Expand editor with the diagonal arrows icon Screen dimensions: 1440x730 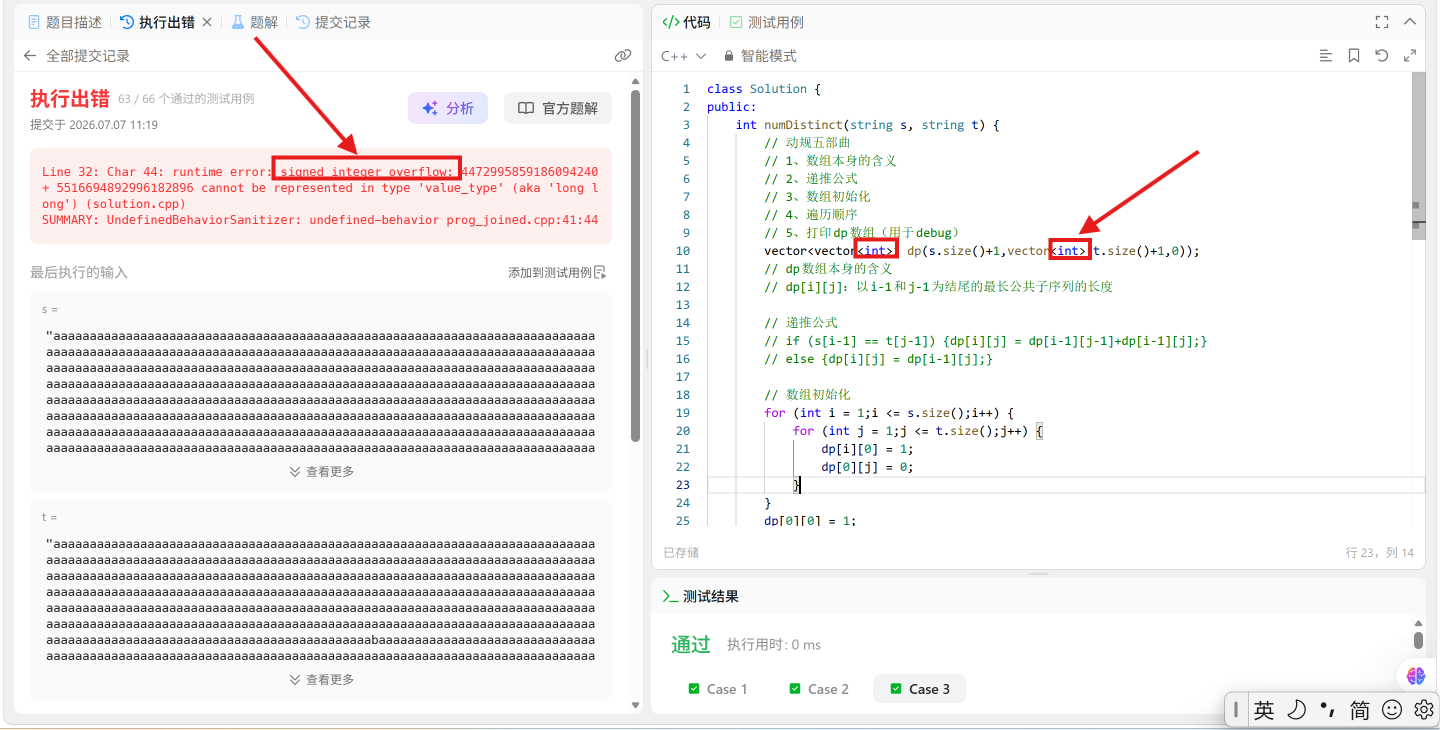click(1410, 56)
